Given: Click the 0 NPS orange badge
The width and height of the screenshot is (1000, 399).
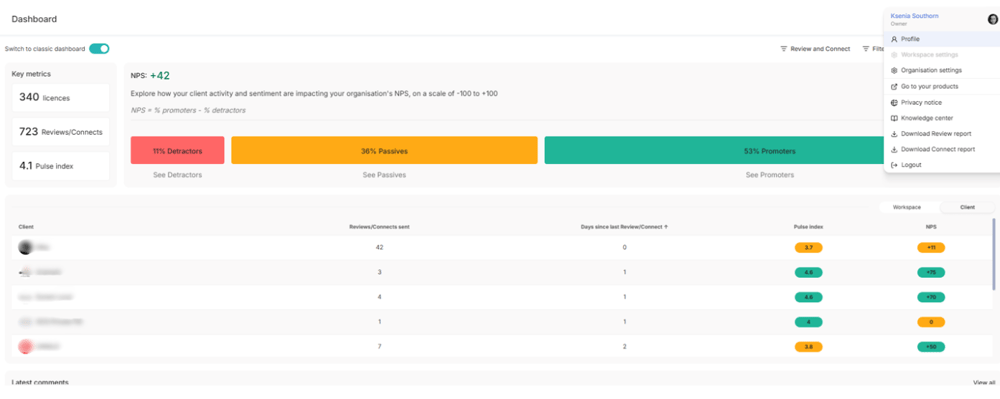Looking at the screenshot, I should coord(931,322).
